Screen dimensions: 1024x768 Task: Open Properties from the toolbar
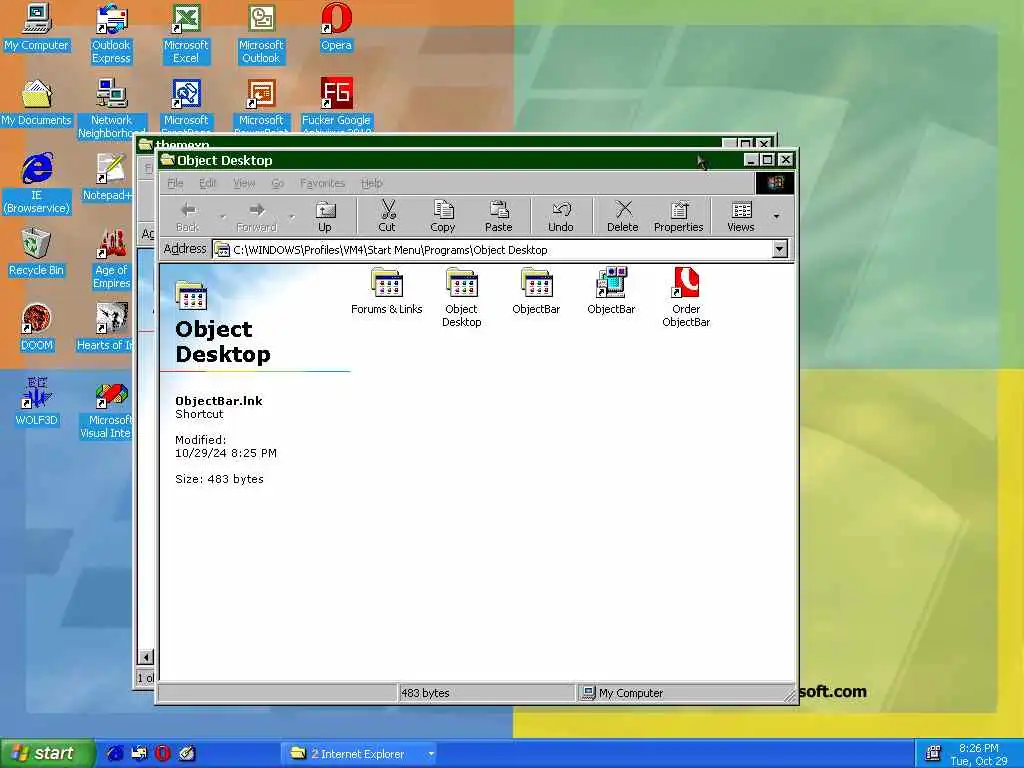679,216
